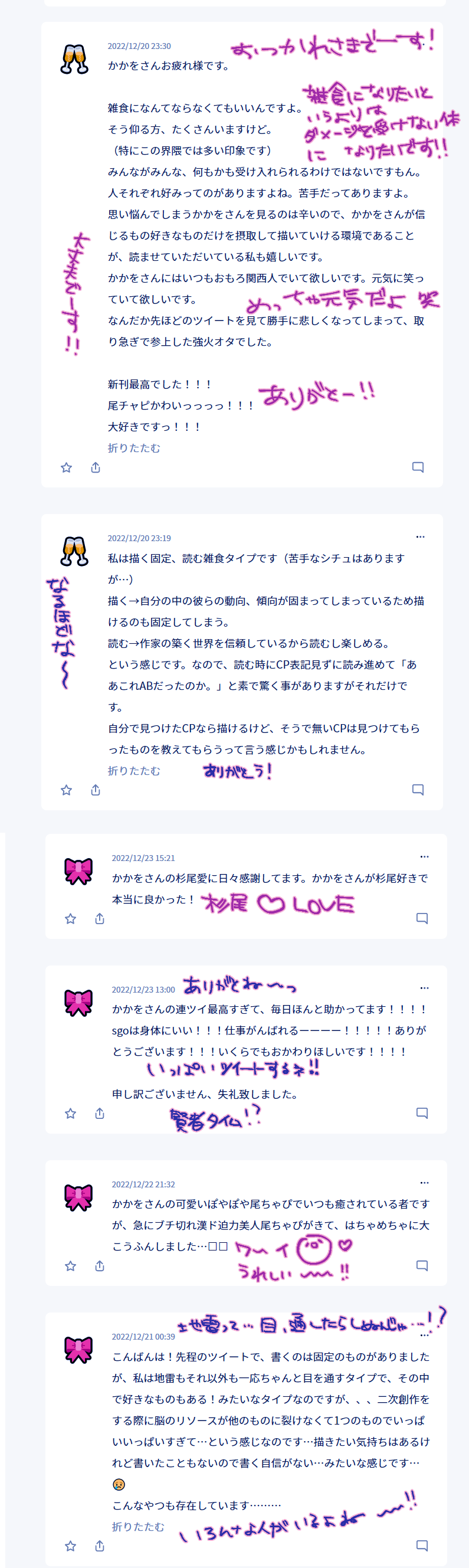Reply to the 2022/12/23 13:00 message
Screen dimensions: 469x1568
[422, 1112]
